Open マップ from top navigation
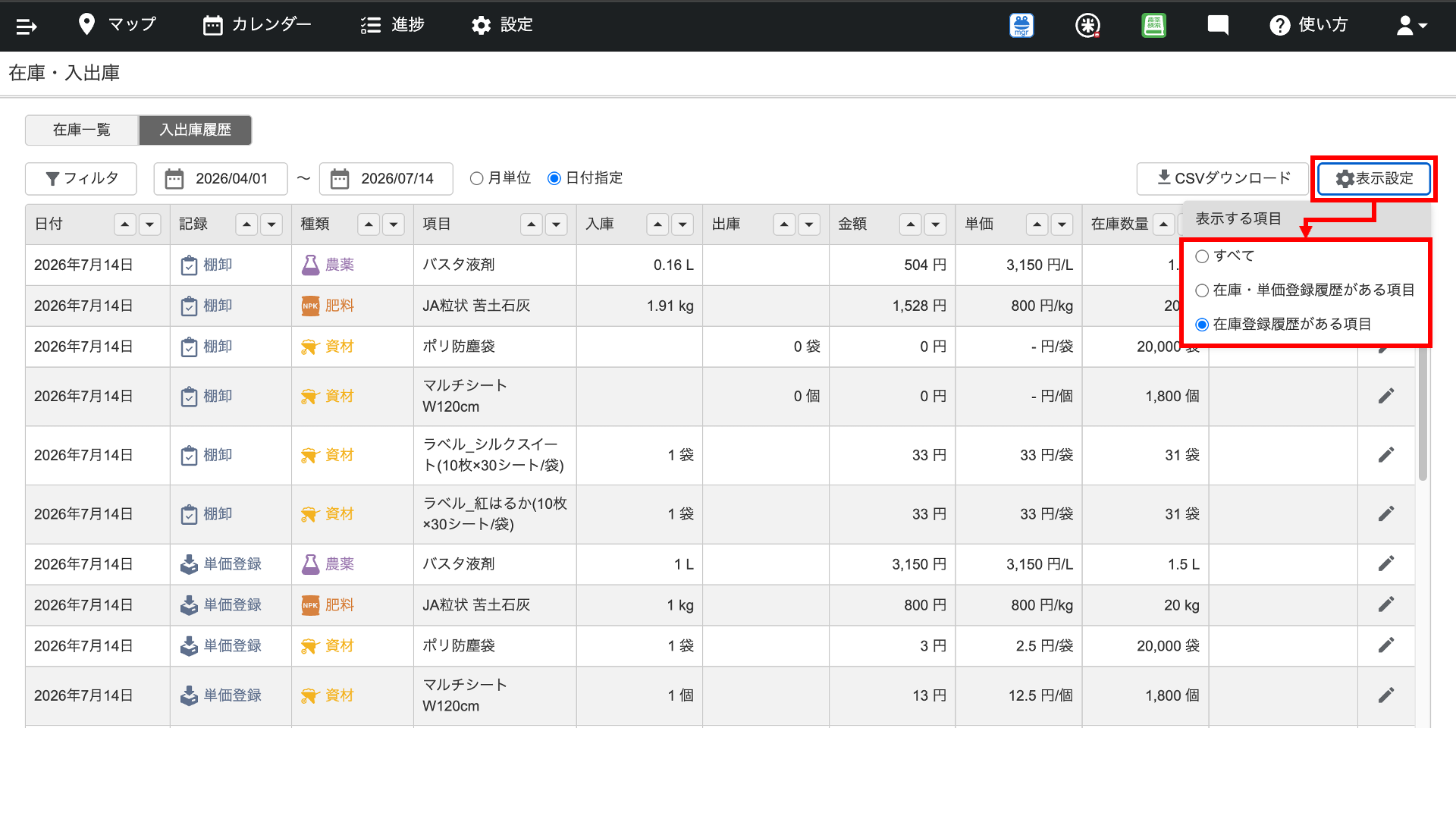The width and height of the screenshot is (1456, 819). [118, 25]
